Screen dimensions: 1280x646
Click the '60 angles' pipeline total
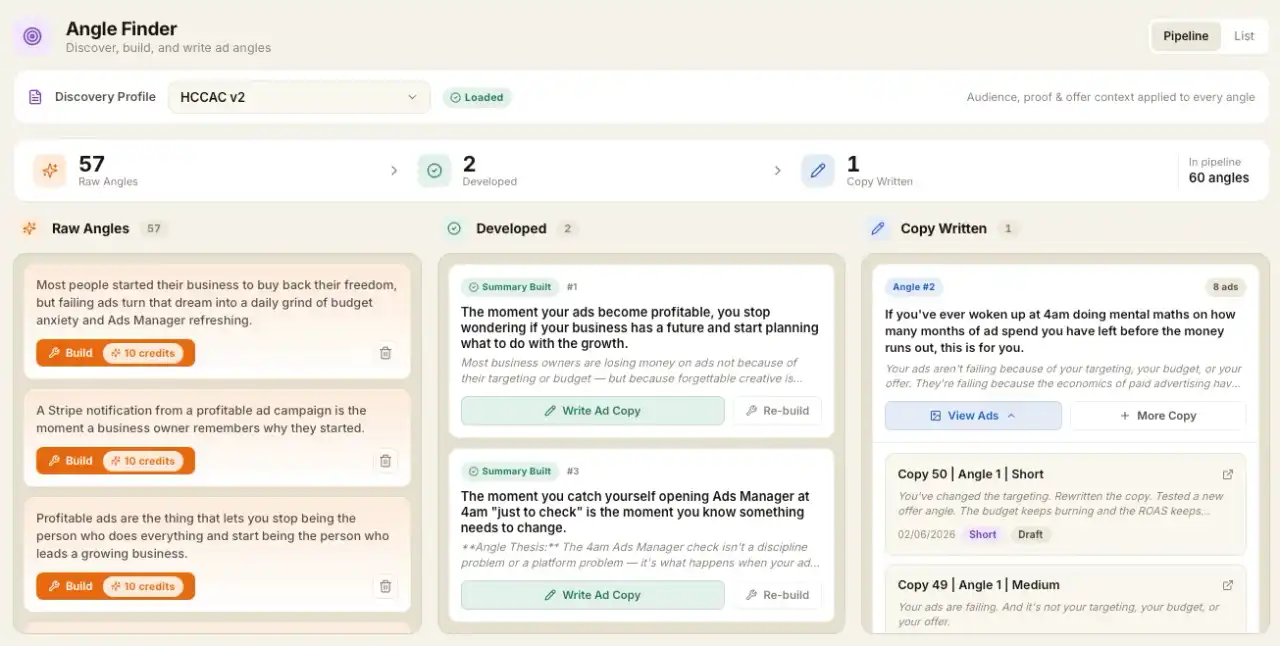tap(1219, 178)
